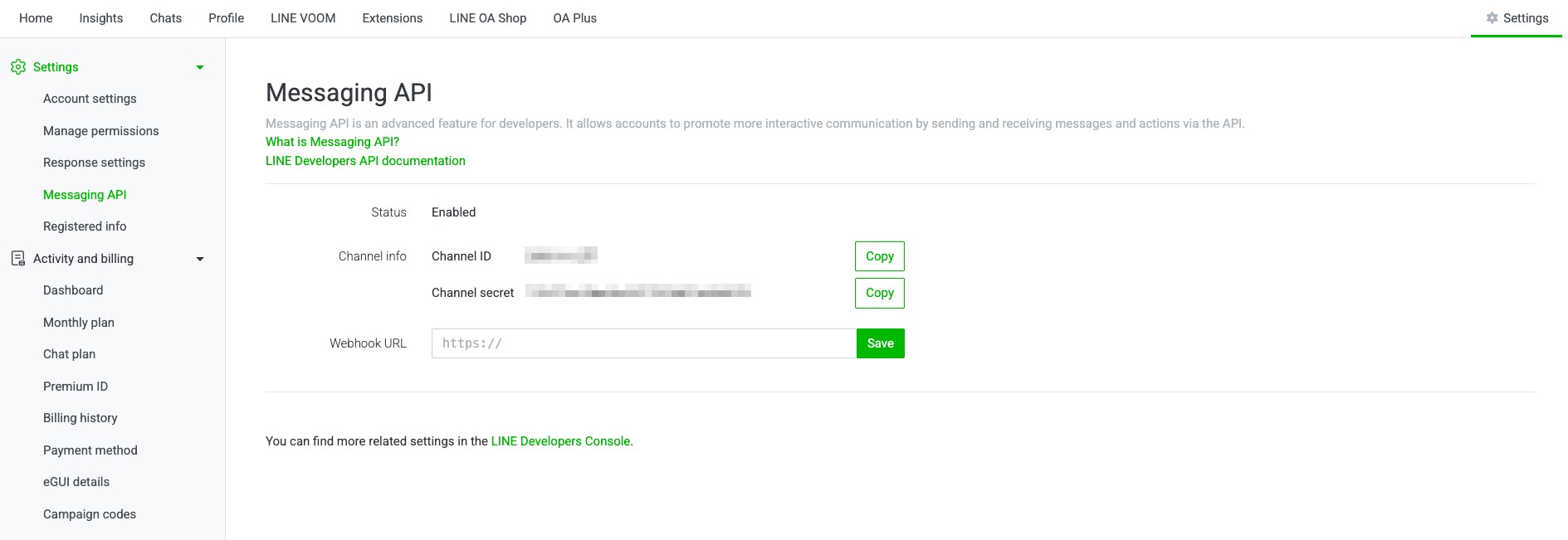Save the Webhook URL

(x=881, y=343)
